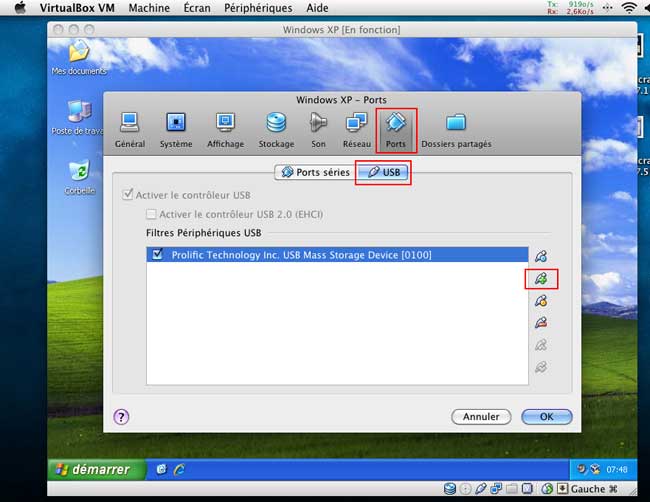Switch to Affichage settings
The width and height of the screenshot is (650, 502).
(225, 130)
